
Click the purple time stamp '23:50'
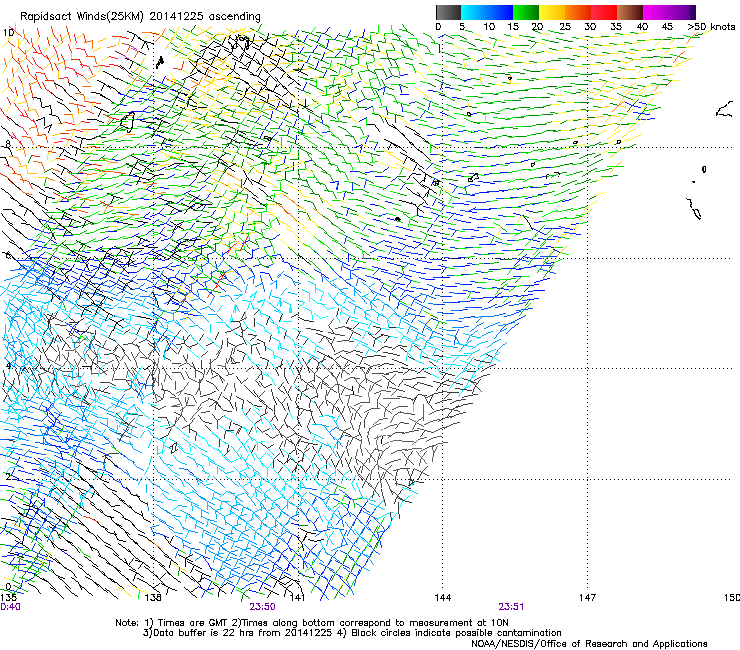[262, 607]
